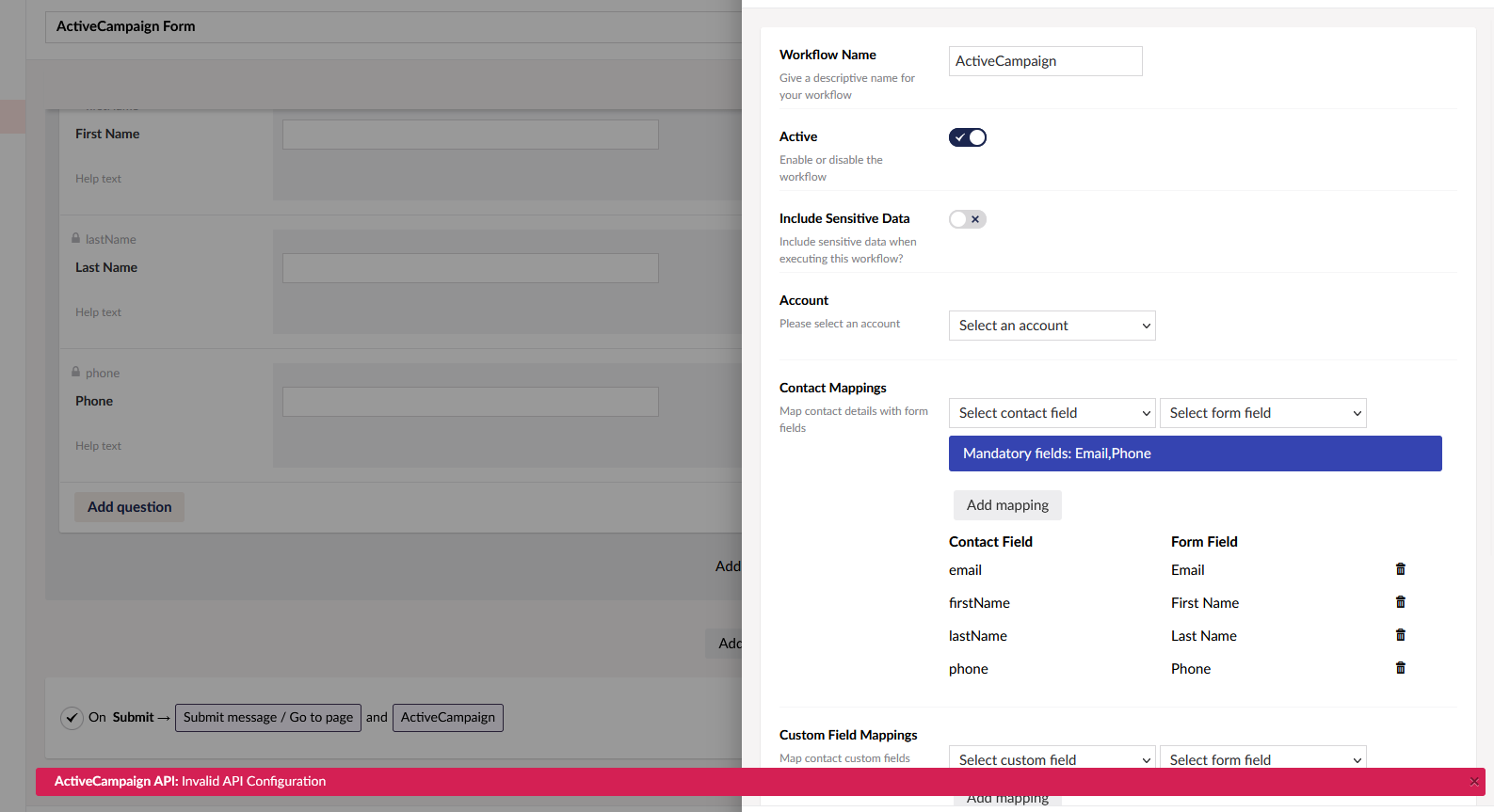The image size is (1494, 812).
Task: Delete the phone contact mapping row
Action: [1401, 668]
